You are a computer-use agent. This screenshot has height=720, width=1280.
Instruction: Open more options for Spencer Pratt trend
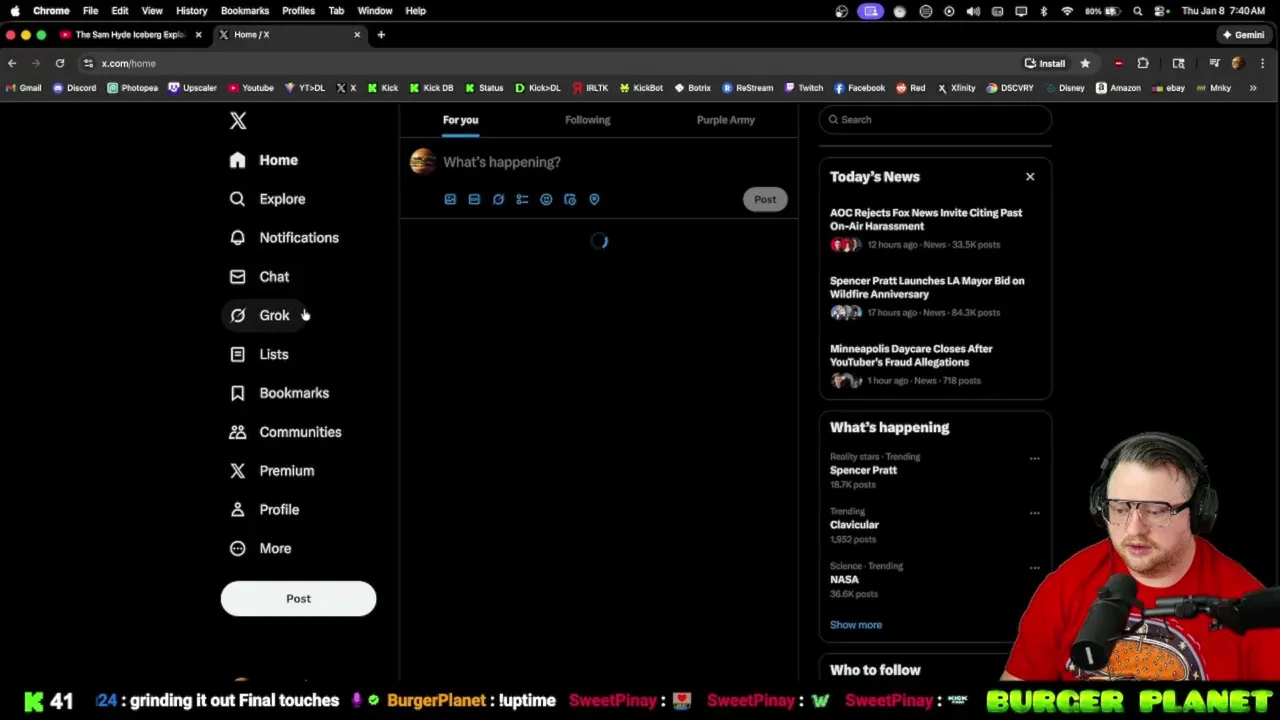point(1035,459)
